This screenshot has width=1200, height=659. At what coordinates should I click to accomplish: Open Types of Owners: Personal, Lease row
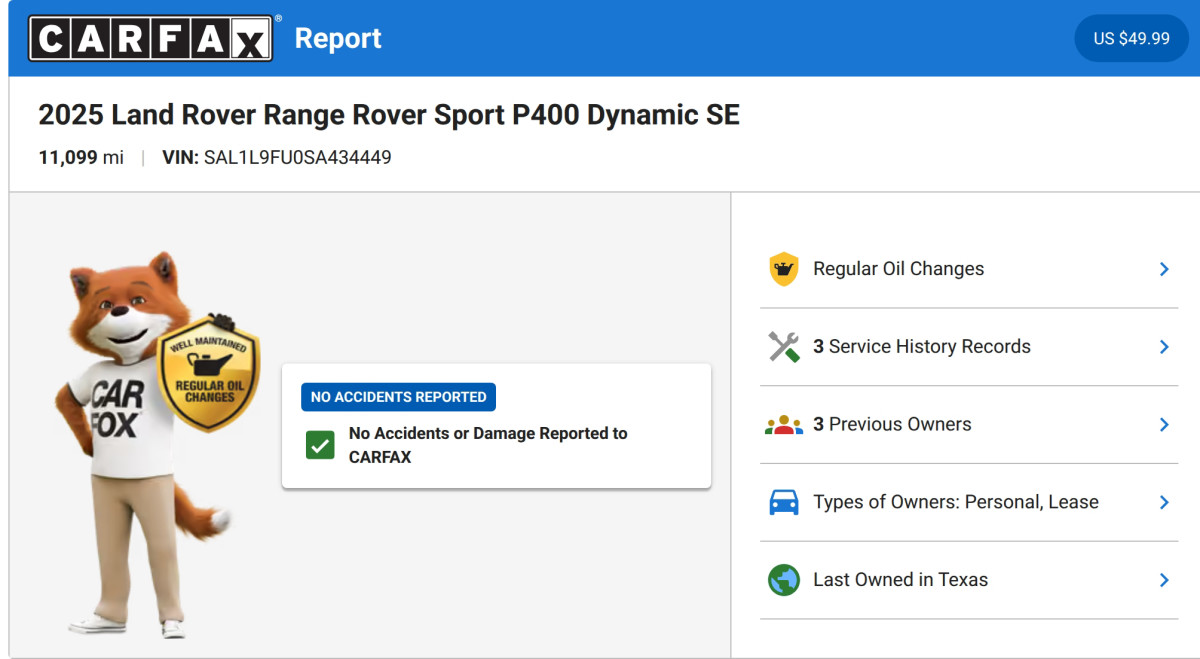pos(969,502)
